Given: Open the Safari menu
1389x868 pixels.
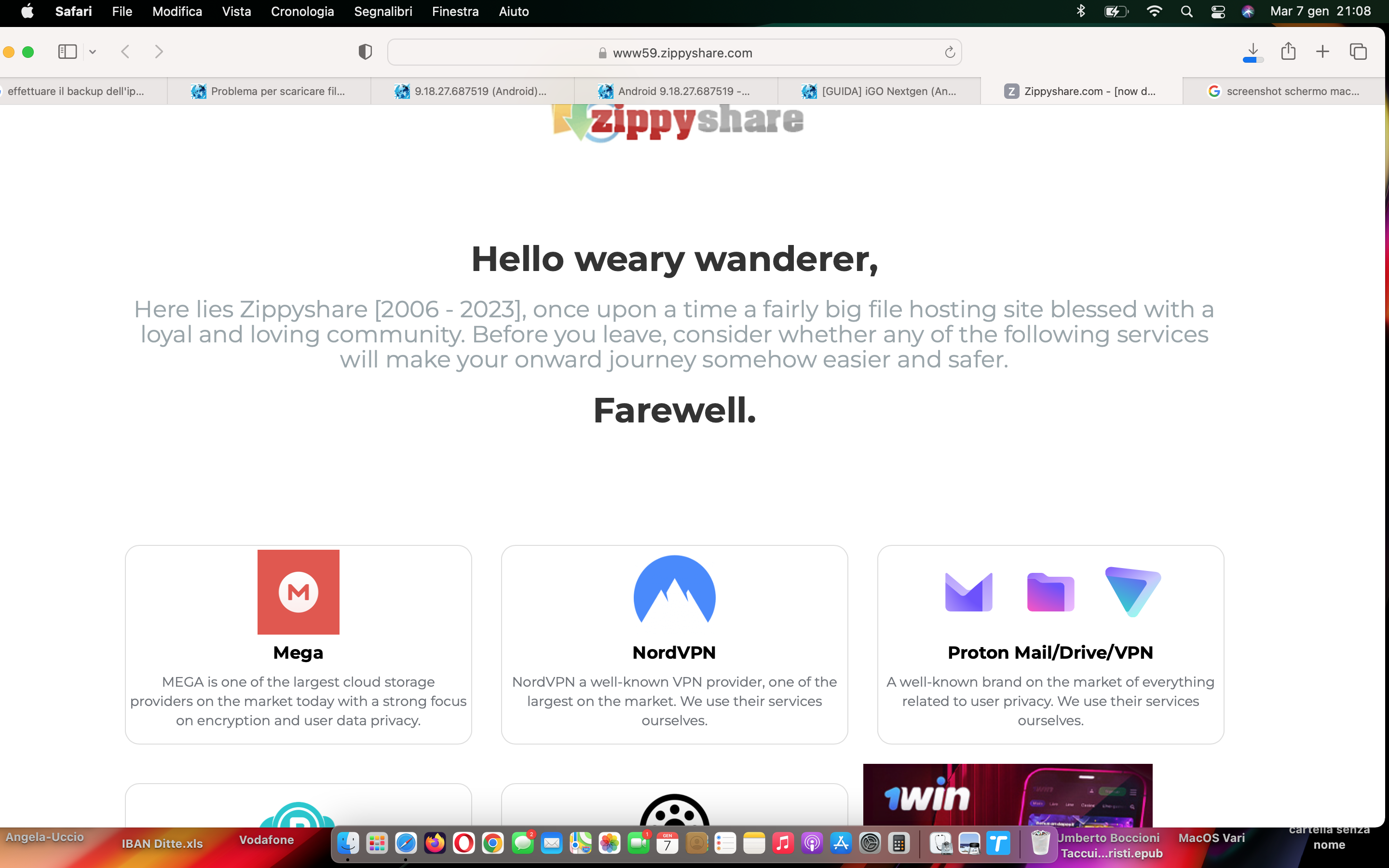Looking at the screenshot, I should [73, 12].
